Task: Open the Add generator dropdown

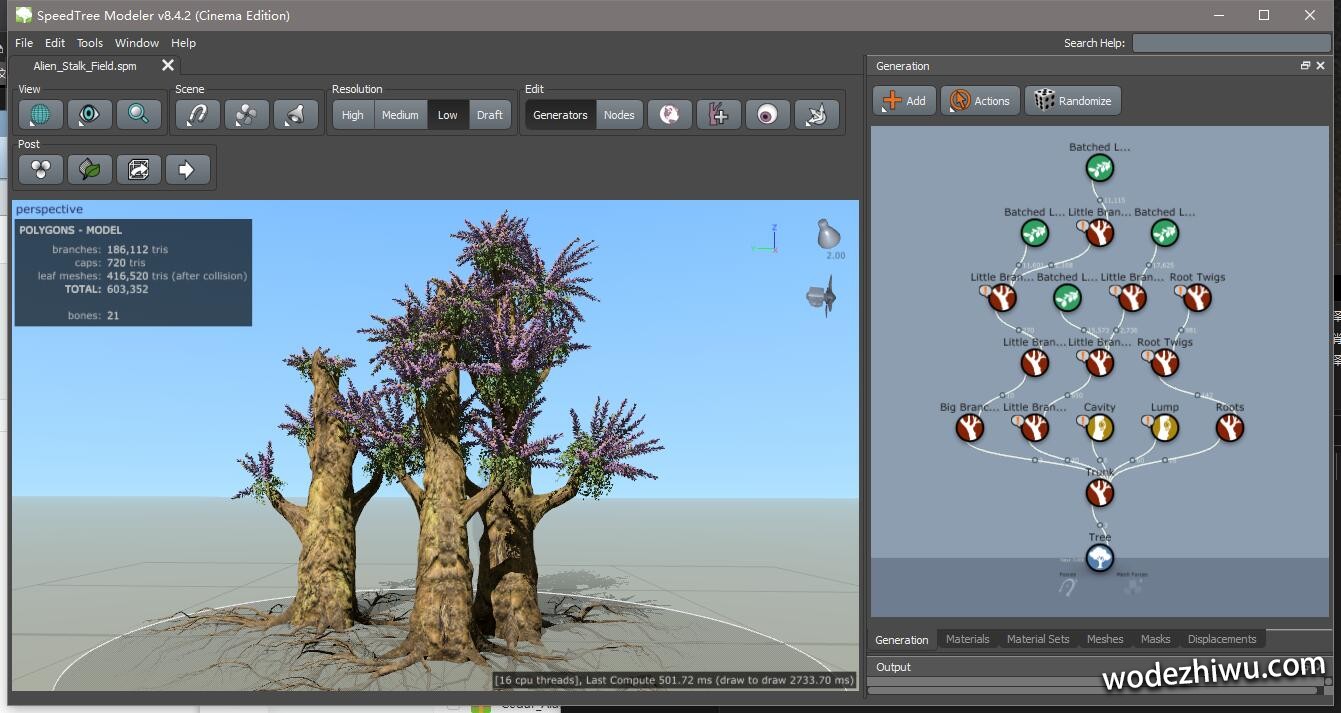Action: [904, 100]
